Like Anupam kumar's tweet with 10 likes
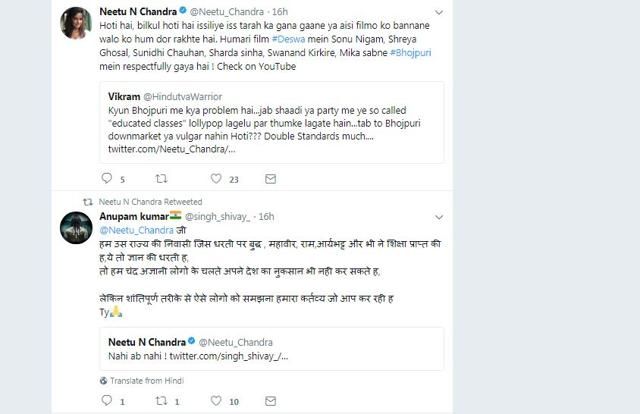640x414 pixels. [x=216, y=401]
